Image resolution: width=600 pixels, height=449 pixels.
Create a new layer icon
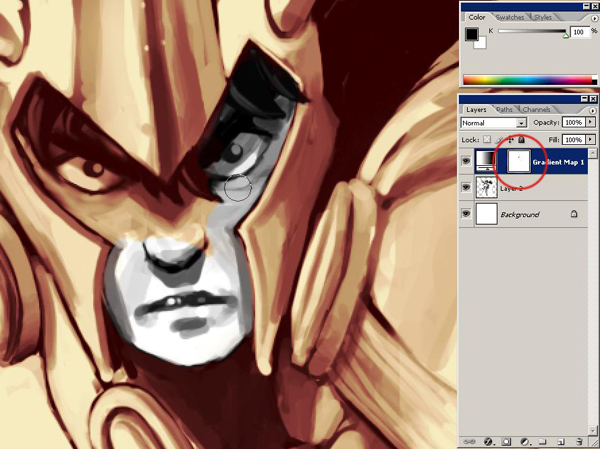tap(561, 442)
